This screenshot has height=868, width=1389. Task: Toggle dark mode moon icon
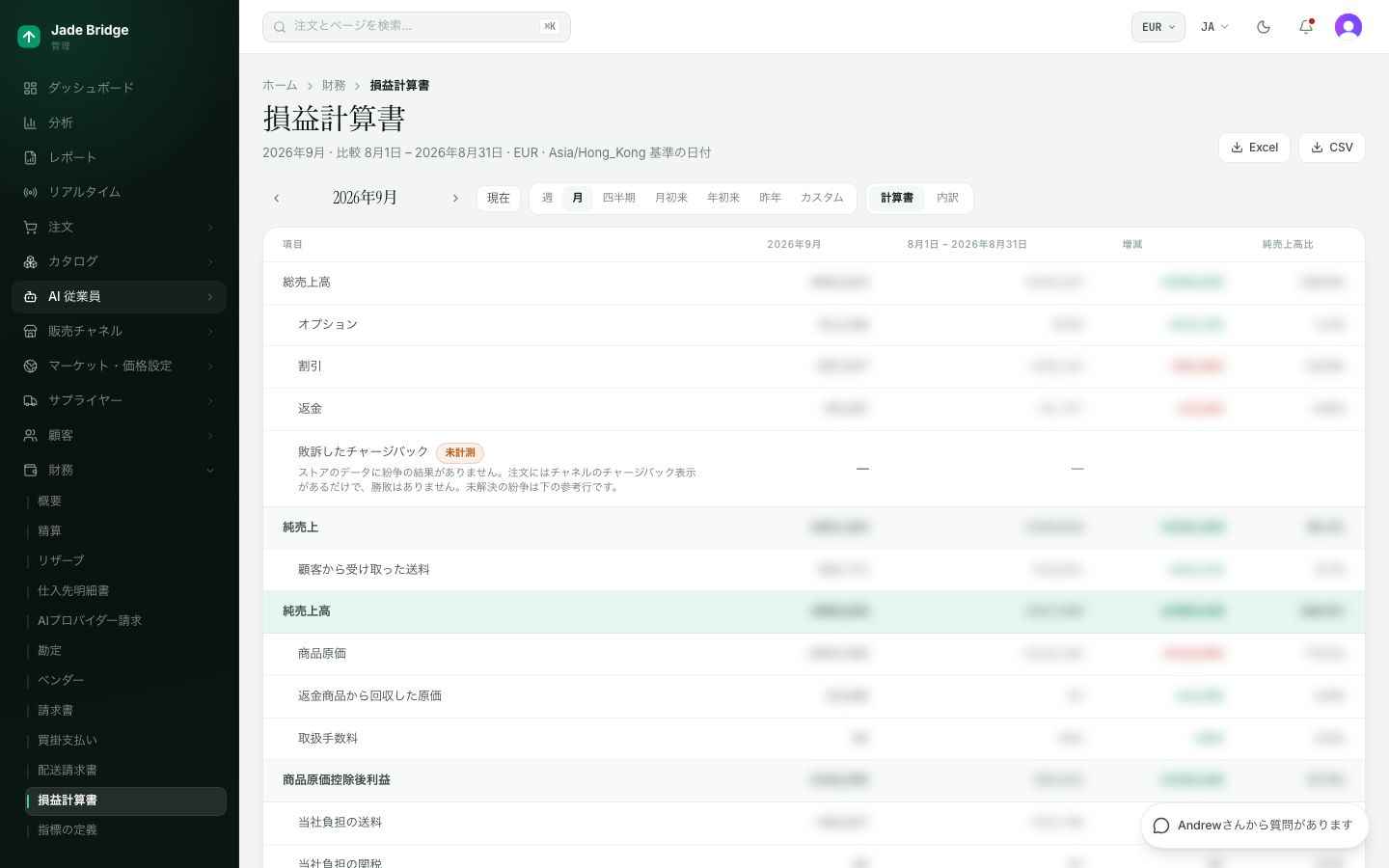pos(1264,27)
